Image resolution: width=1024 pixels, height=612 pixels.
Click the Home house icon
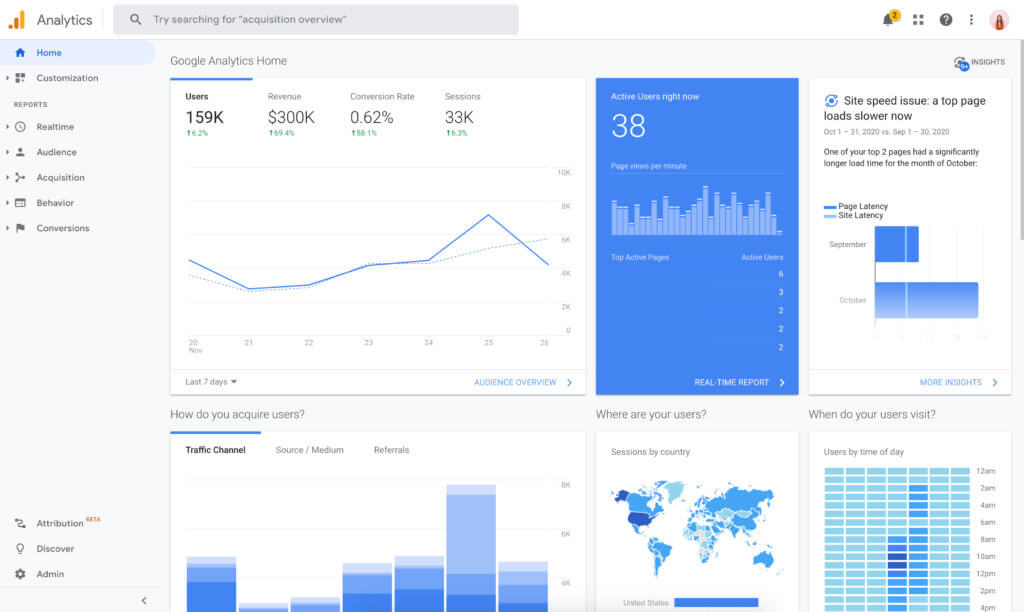20,52
